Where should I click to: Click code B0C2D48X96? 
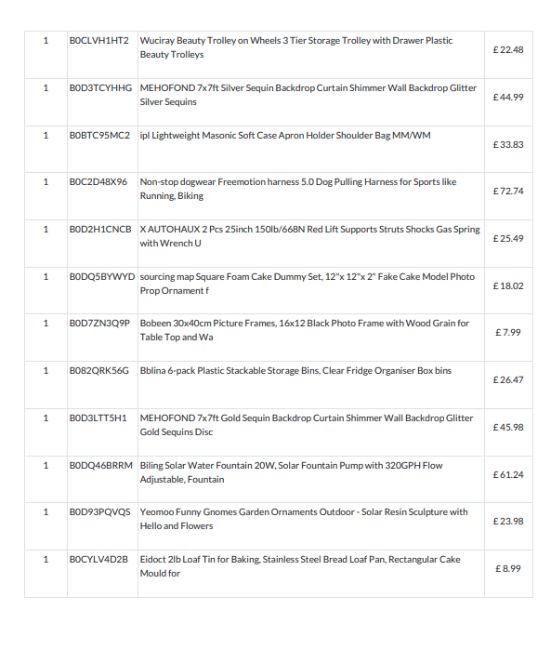(x=98, y=182)
